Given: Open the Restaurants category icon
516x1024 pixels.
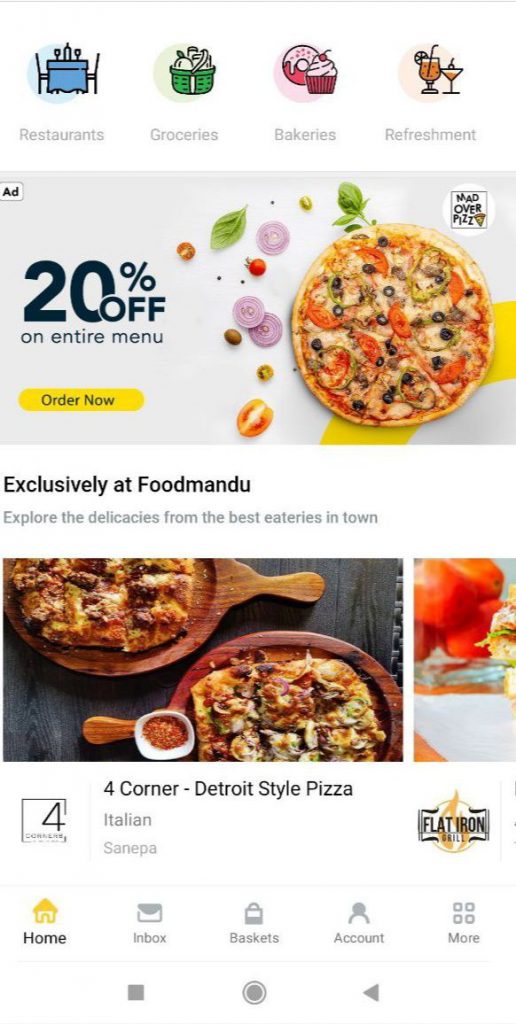Looking at the screenshot, I should (x=63, y=73).
